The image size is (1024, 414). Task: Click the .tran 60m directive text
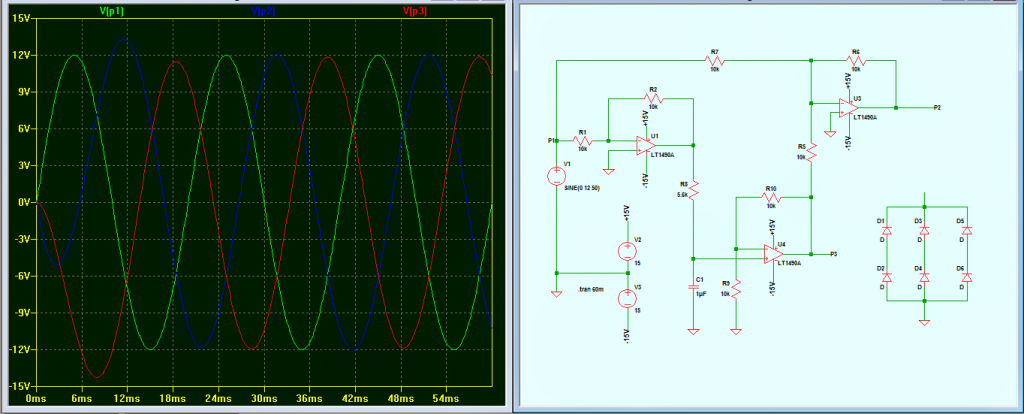tap(592, 289)
